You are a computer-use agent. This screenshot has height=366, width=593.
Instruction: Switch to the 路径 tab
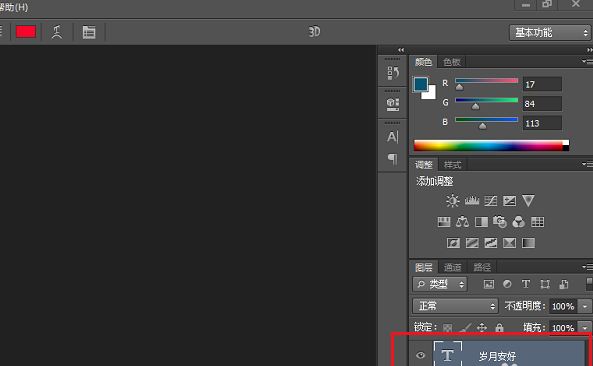(x=482, y=267)
